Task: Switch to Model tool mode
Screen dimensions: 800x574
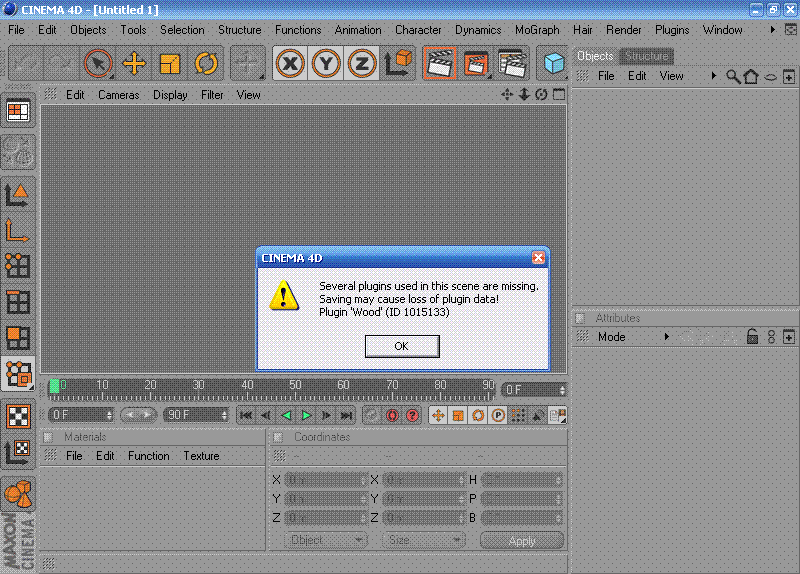Action: click(x=18, y=194)
